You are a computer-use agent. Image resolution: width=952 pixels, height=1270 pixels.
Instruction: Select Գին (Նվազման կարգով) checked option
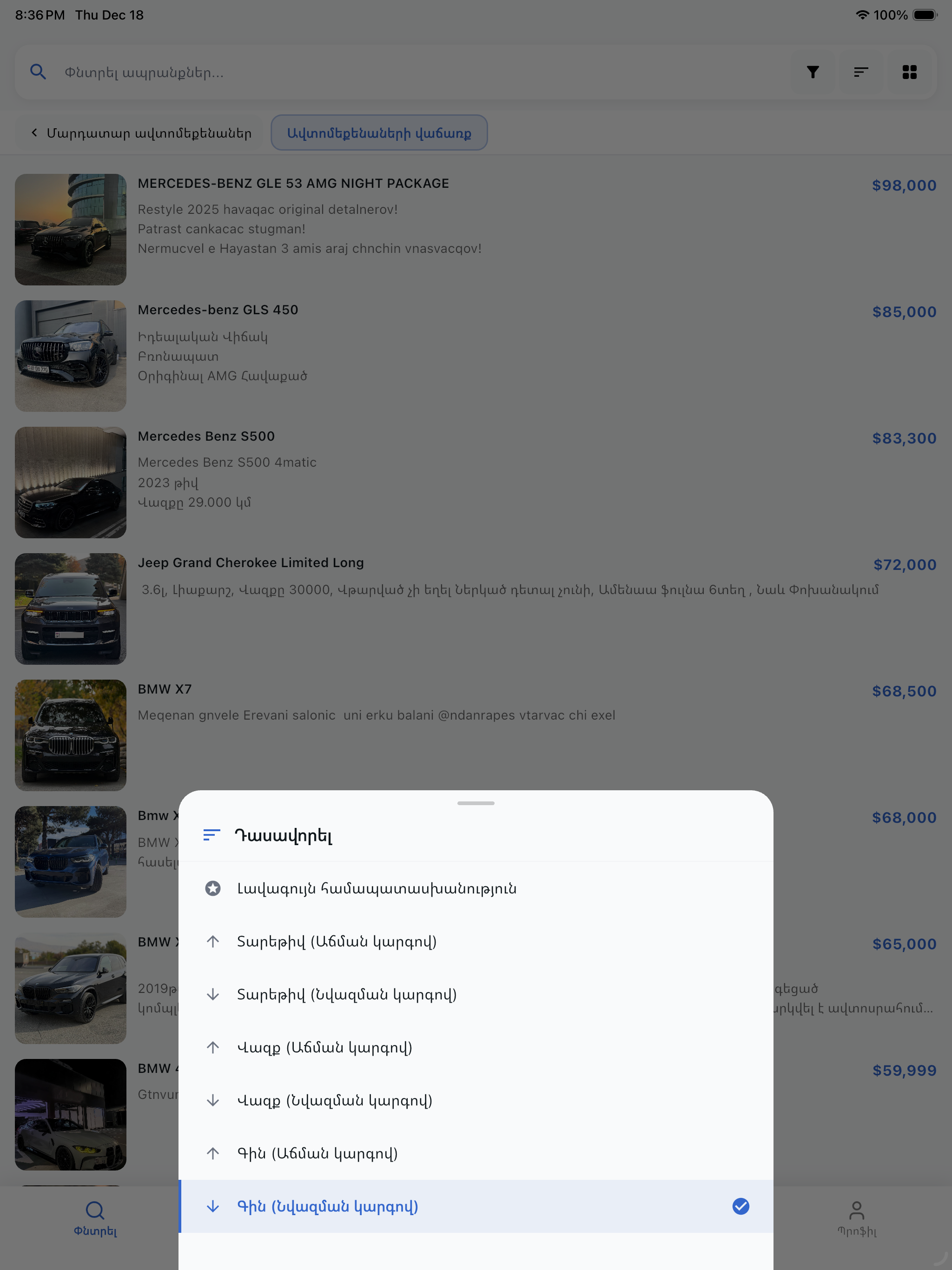point(476,1206)
